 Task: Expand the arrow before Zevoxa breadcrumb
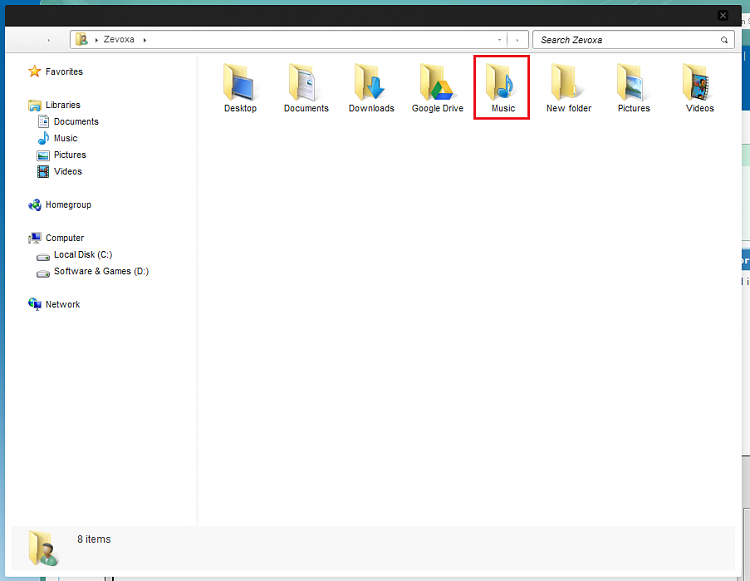pos(97,40)
